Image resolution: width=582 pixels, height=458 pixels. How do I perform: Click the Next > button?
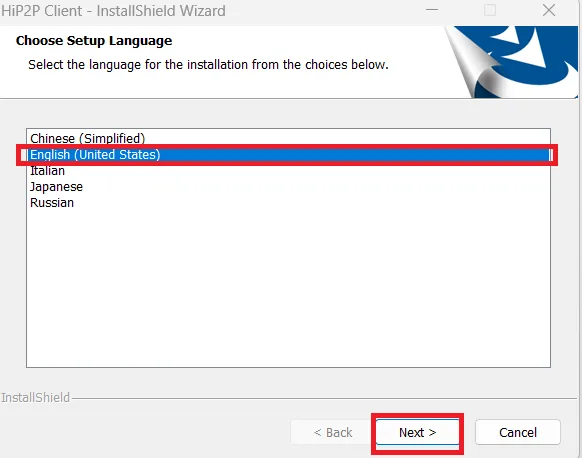417,432
